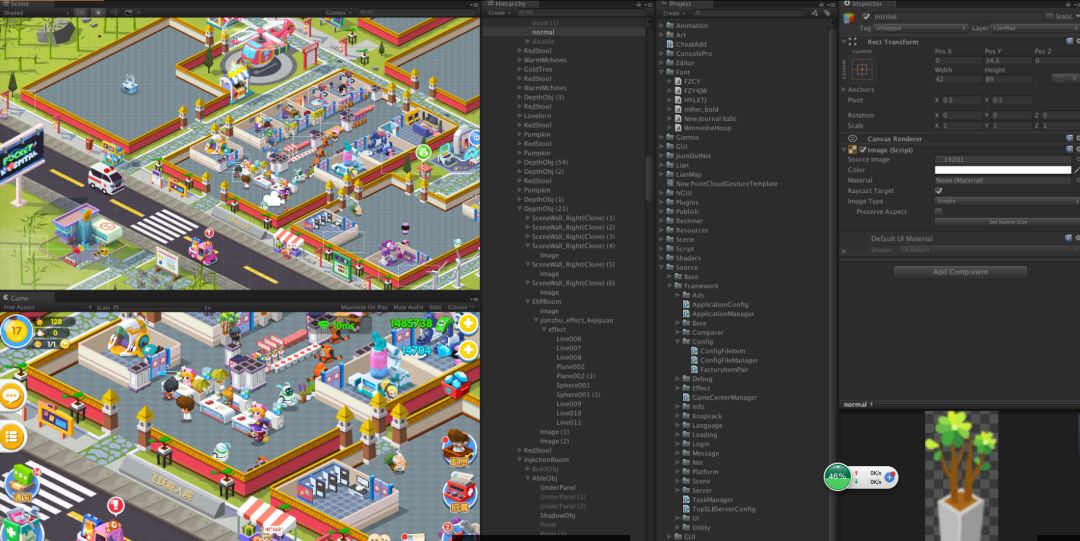Image resolution: width=1080 pixels, height=541 pixels.
Task: Toggle Stats in Game view
Action: pyautogui.click(x=435, y=307)
